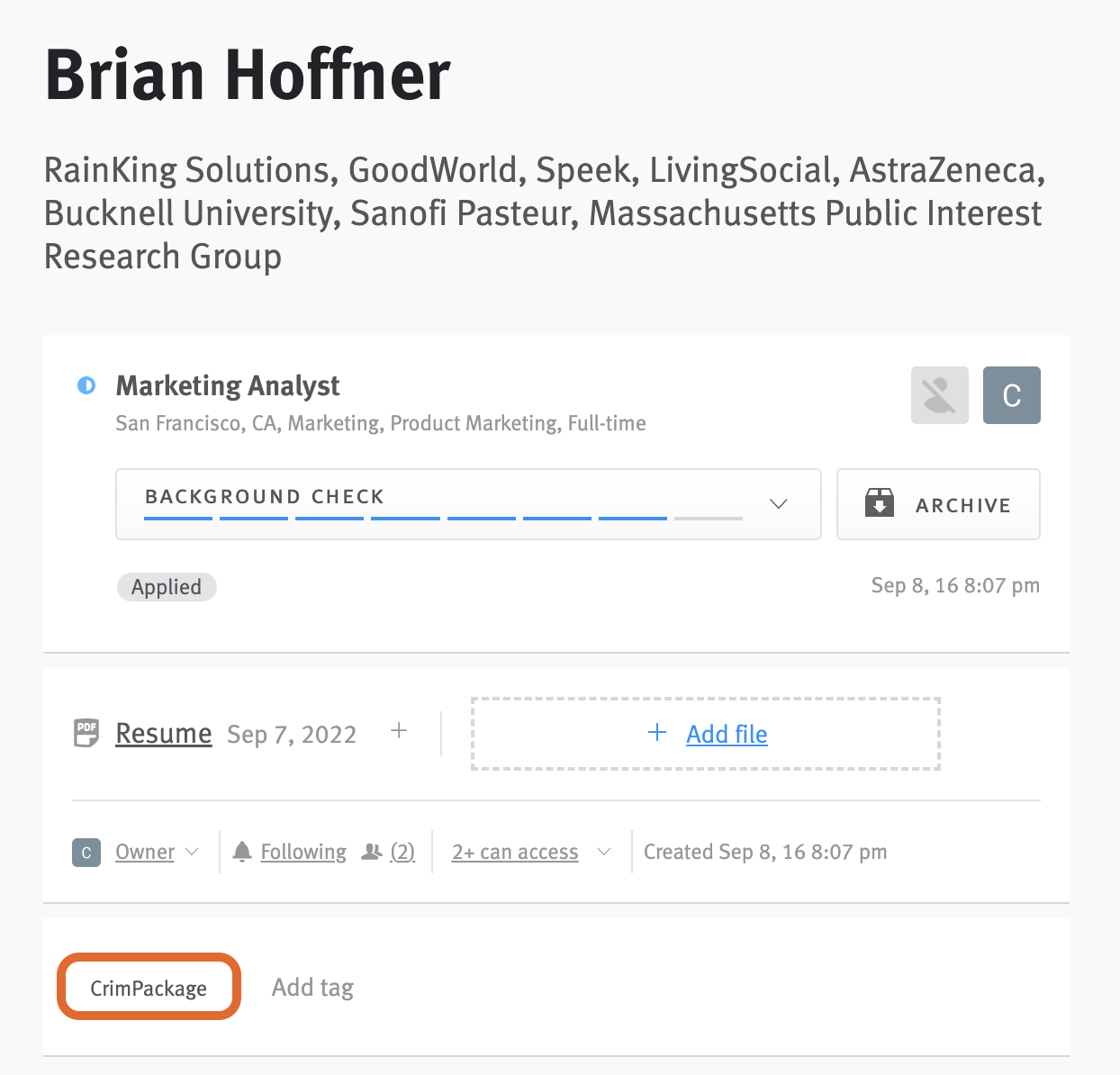
Task: Click the Add tag field
Action: [x=313, y=988]
